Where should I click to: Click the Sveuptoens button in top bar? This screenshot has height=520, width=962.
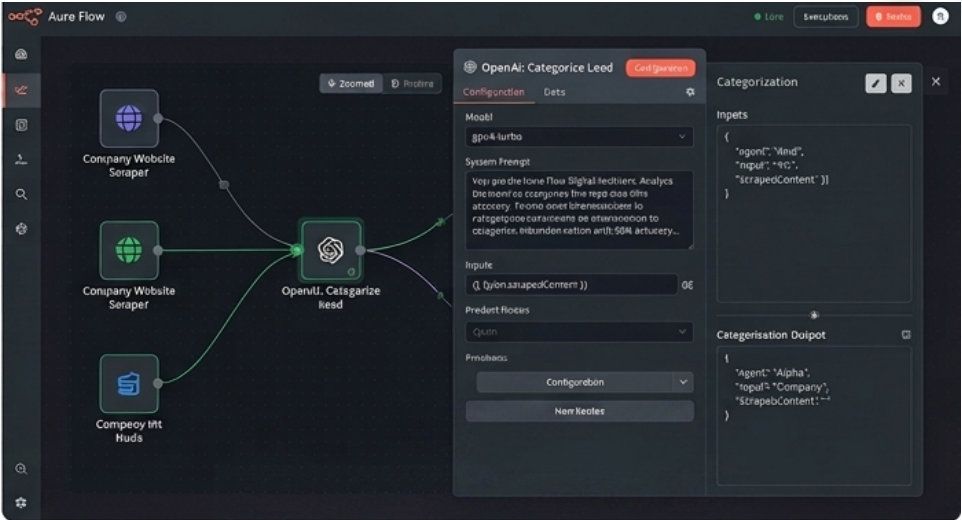[826, 17]
